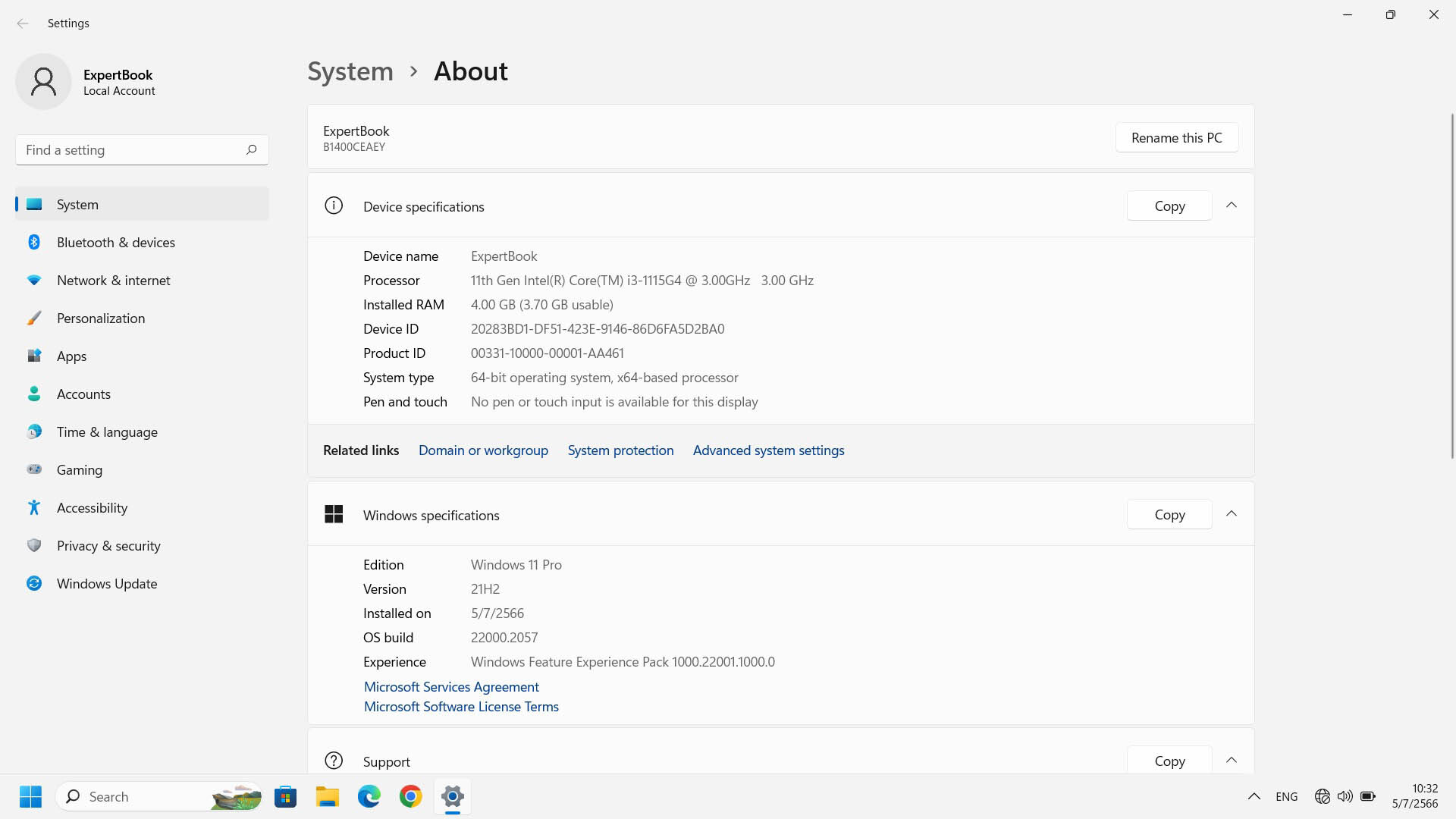The height and width of the screenshot is (819, 1456).
Task: Click the Time & language globe icon
Action: (34, 431)
